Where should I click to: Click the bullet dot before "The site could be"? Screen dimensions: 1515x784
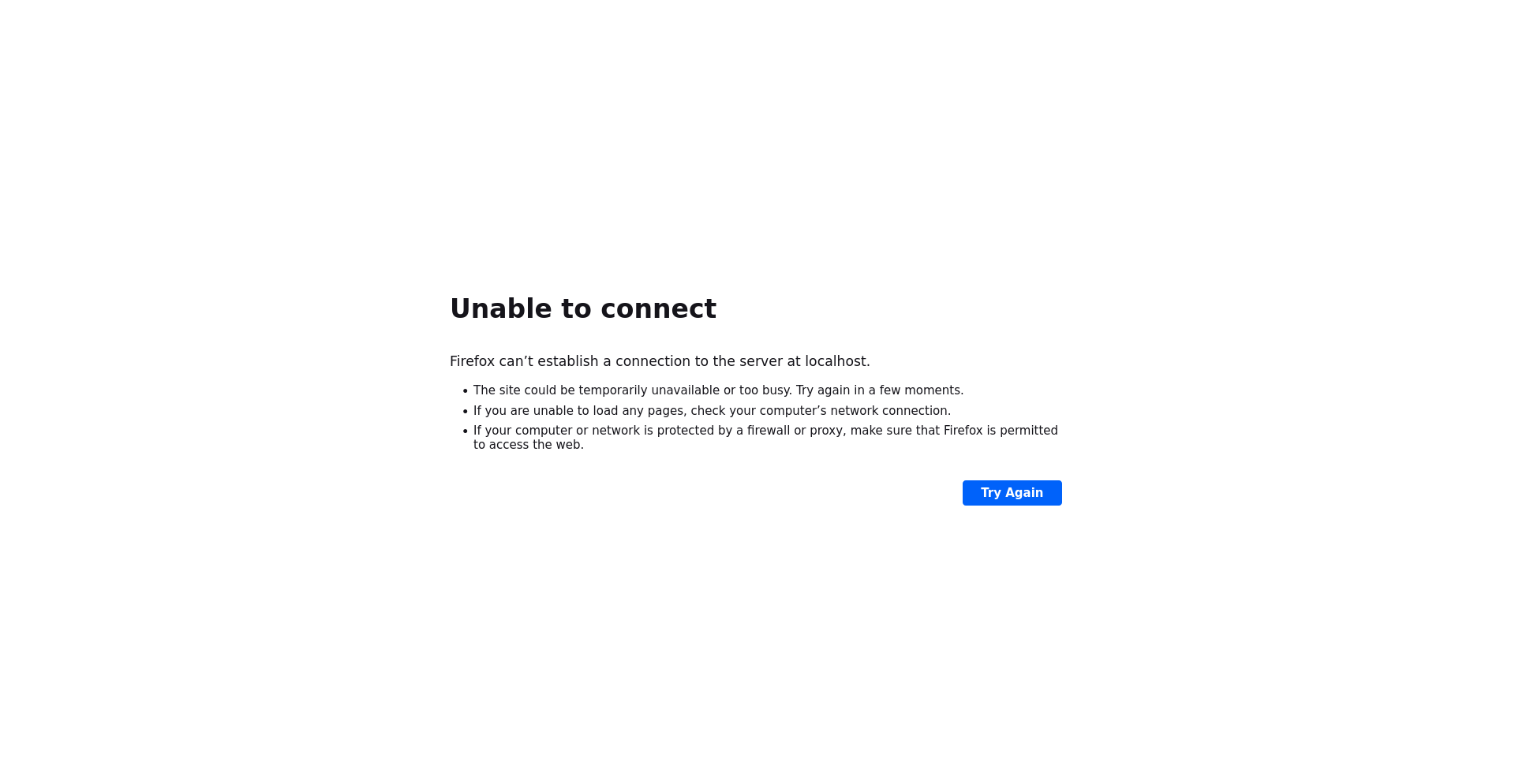click(x=466, y=391)
